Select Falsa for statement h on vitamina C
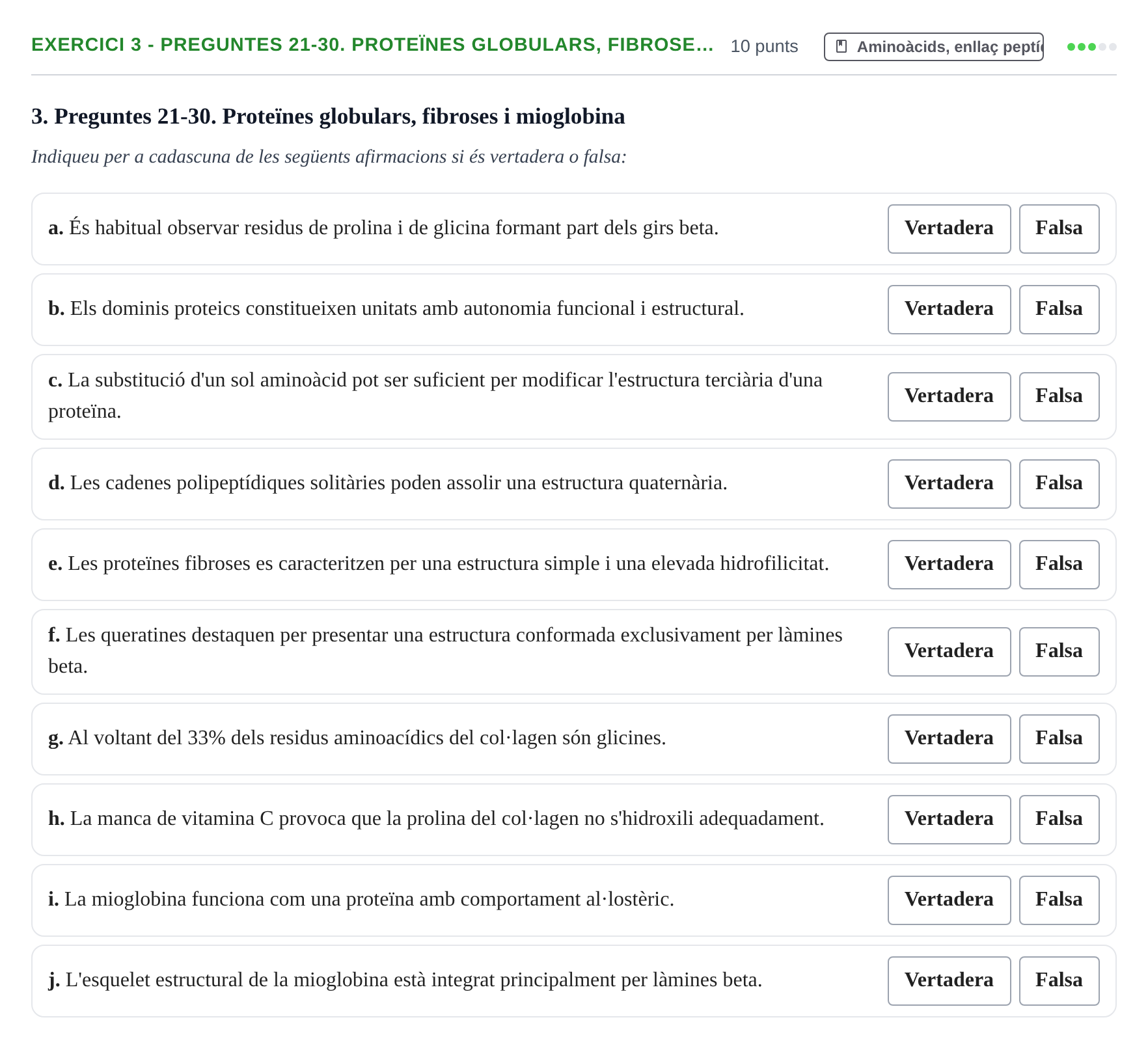The image size is (1148, 1050). (x=1059, y=820)
